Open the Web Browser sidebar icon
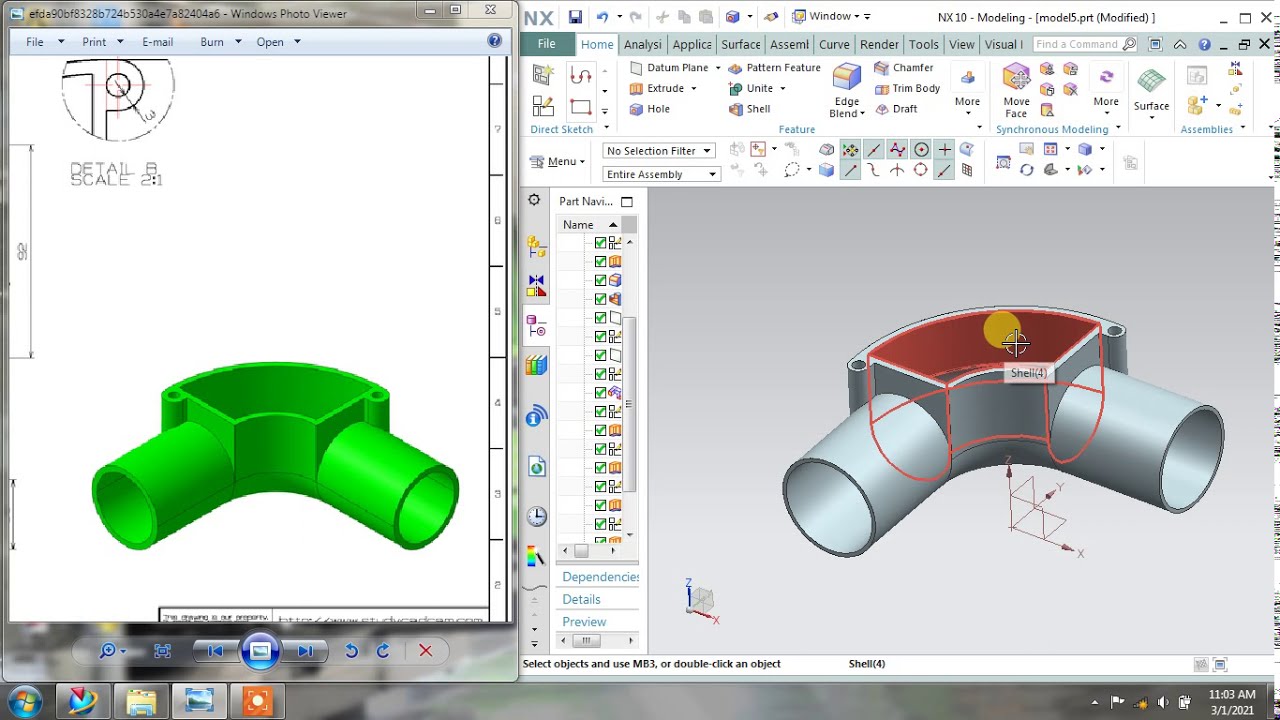The width and height of the screenshot is (1280, 720). 537,466
